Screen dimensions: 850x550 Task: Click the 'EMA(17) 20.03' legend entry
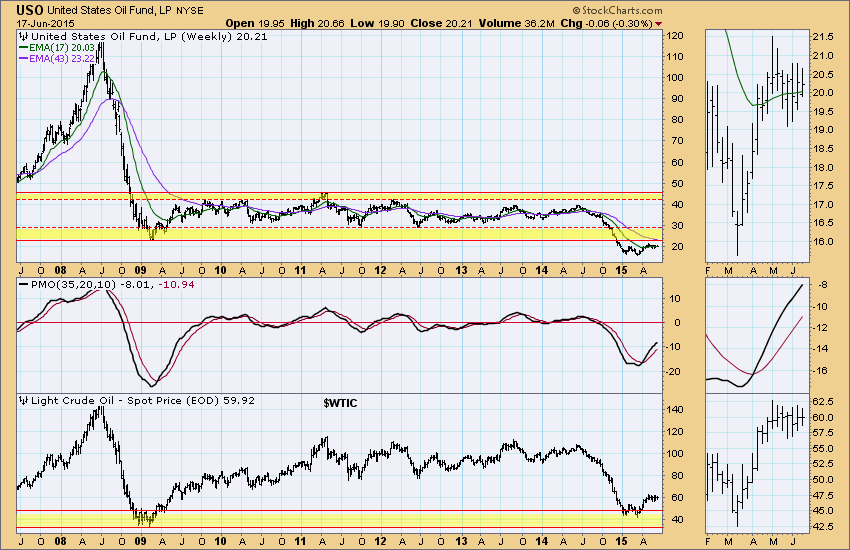click(62, 48)
